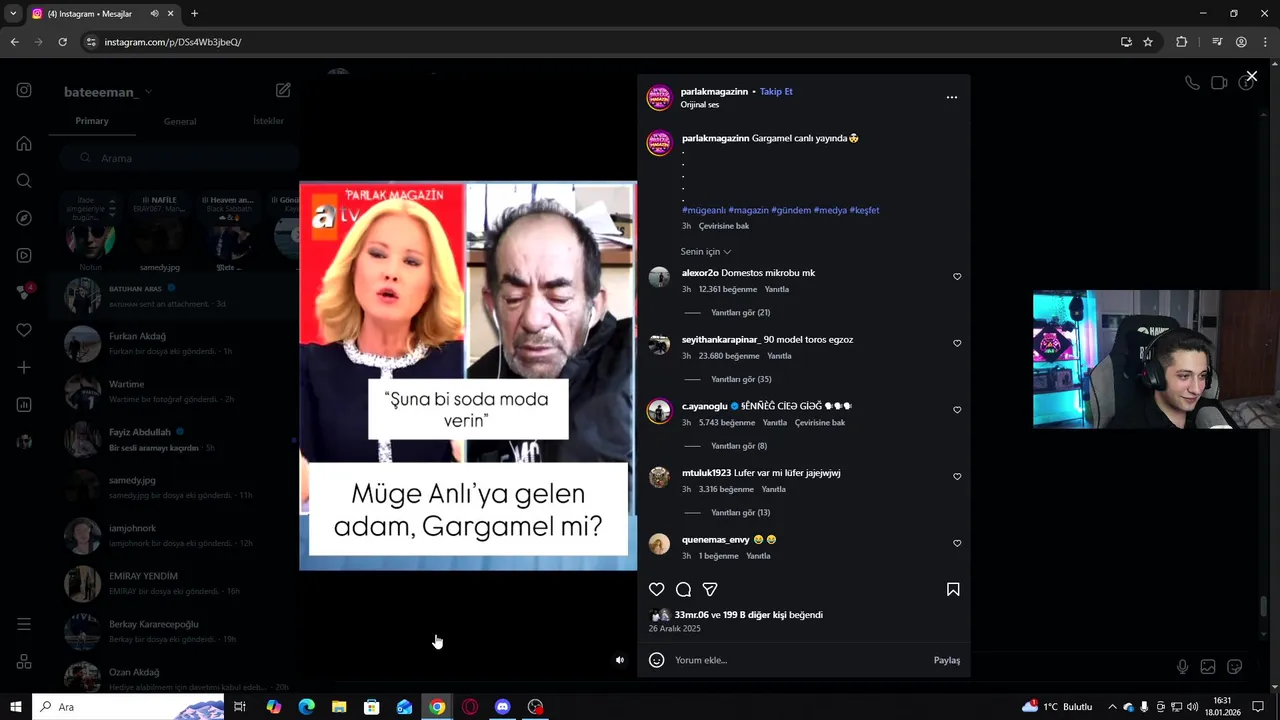Click Paylaş to post comment
The image size is (1280, 720).
(x=947, y=660)
